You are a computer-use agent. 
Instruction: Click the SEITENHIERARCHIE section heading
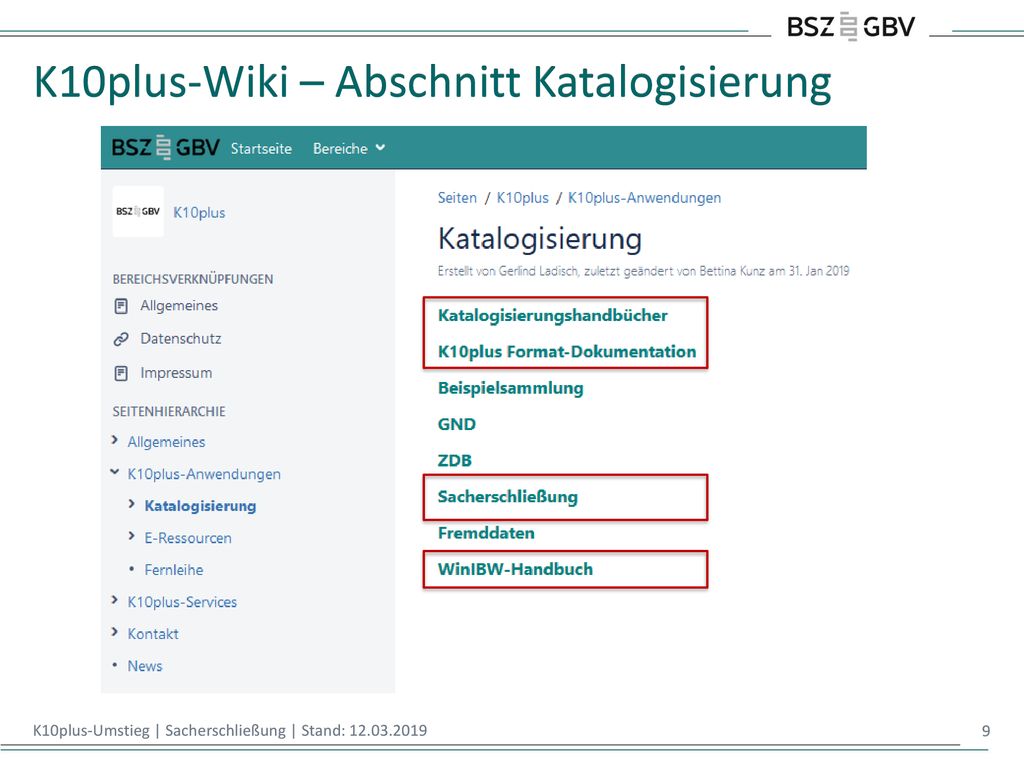(x=169, y=412)
